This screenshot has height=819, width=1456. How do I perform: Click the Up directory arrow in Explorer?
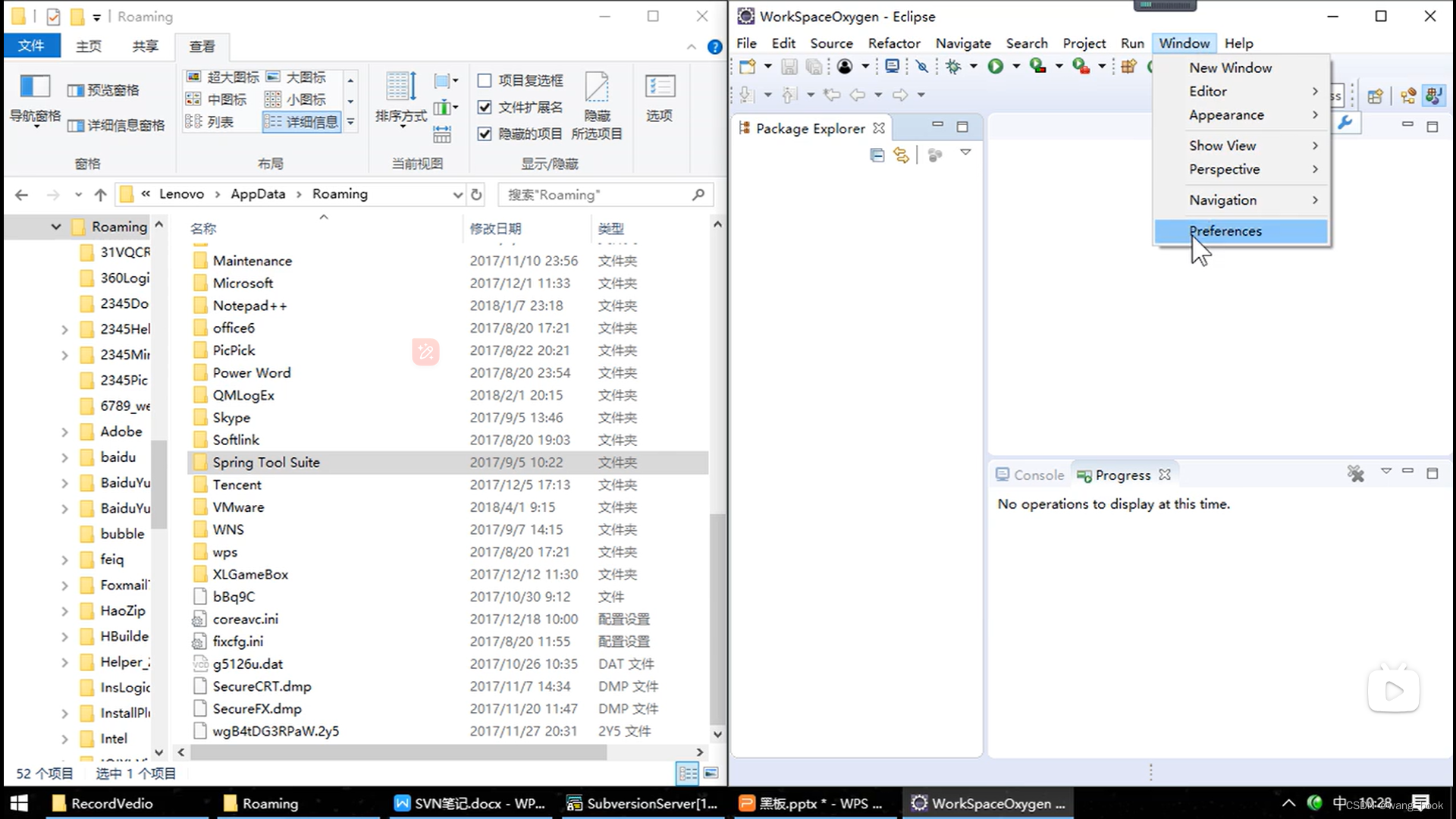(x=100, y=195)
